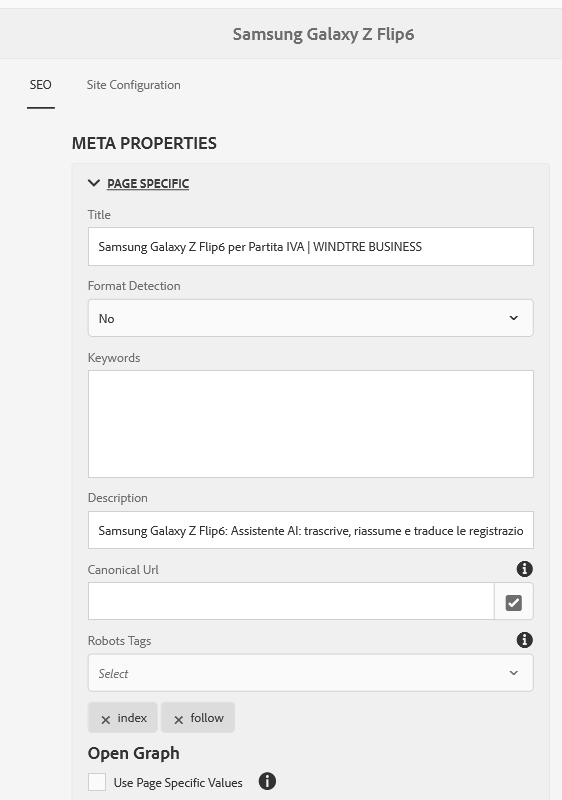This screenshot has width=562, height=800.
Task: Click the index tag chip
Action: point(122,717)
